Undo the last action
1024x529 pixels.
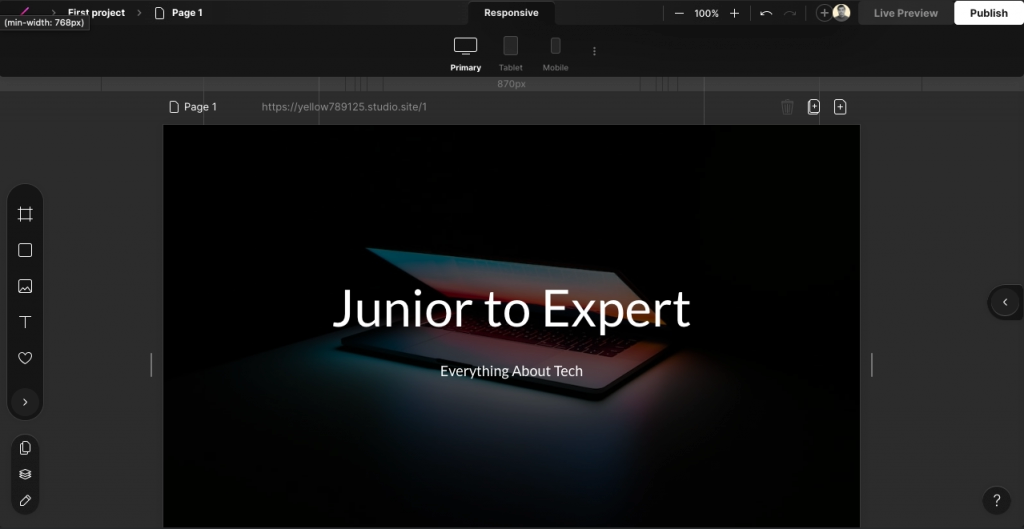tap(766, 13)
